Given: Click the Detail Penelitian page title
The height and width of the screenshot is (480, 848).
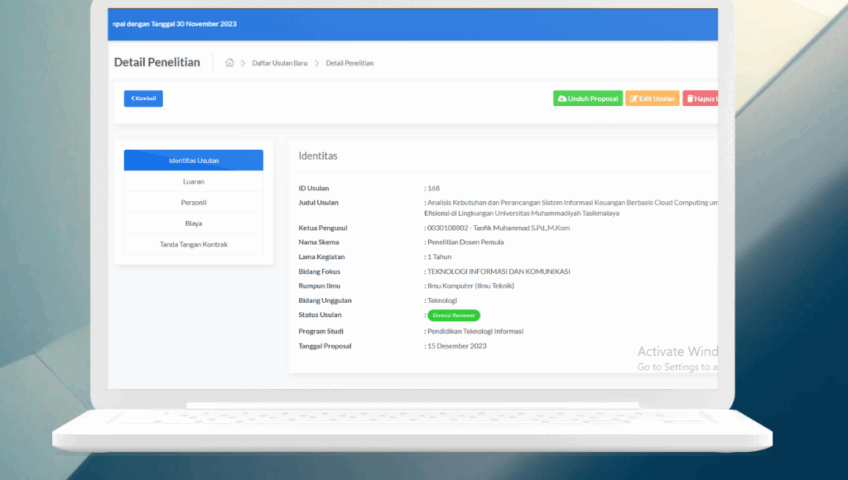Looking at the screenshot, I should pyautogui.click(x=157, y=62).
